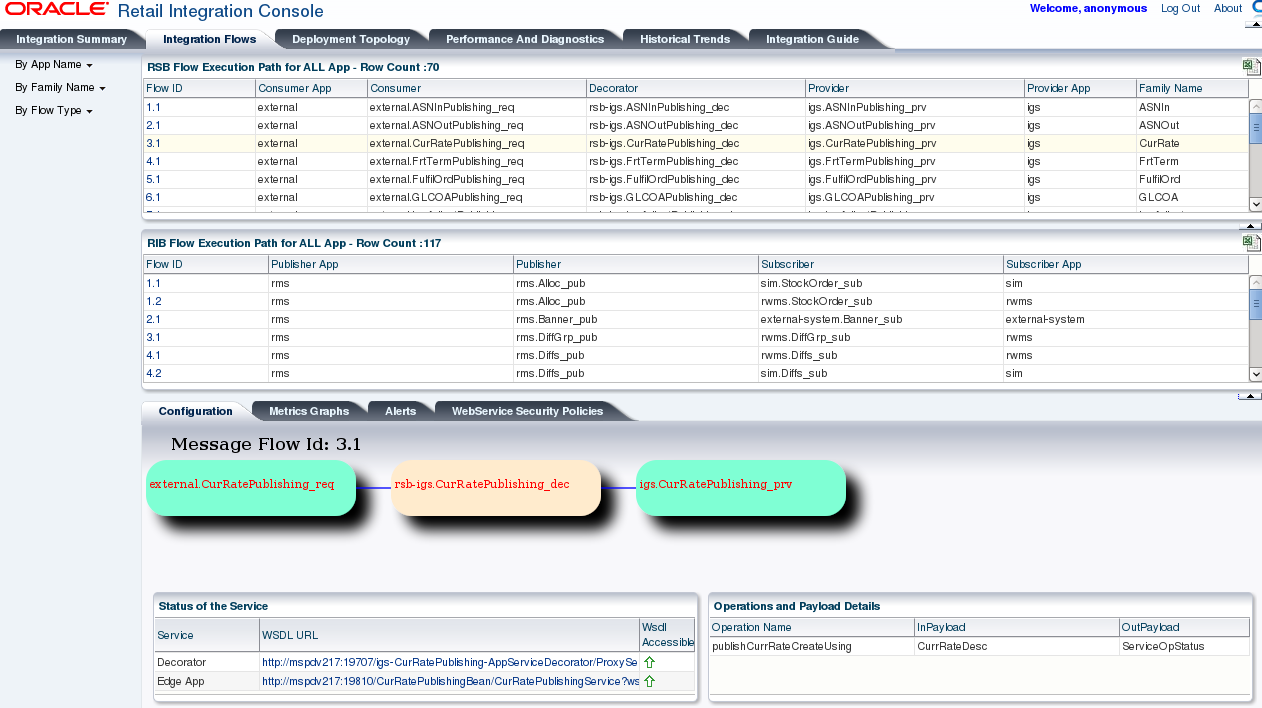Screen dimensions: 1262x708
Task: Open the Deployment Topology tab
Action: tap(351, 39)
